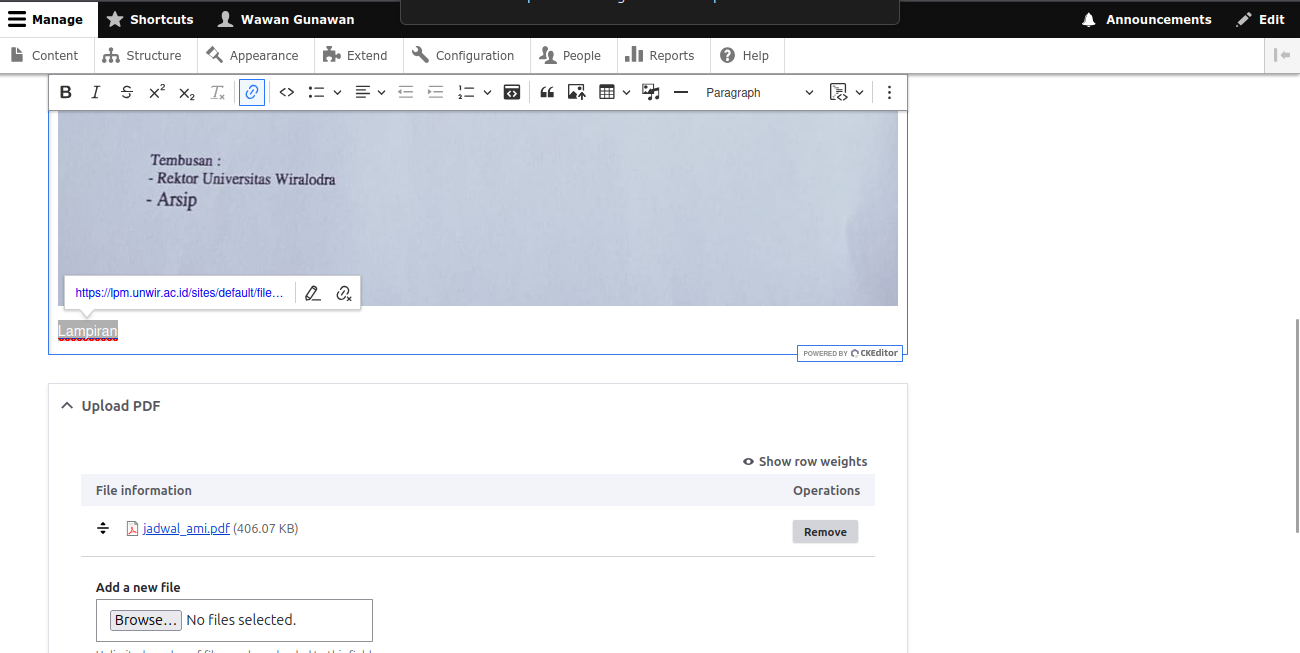Viewport: 1300px width, 653px height.
Task: Open the jadwal_ami.pdf file link
Action: point(186,528)
